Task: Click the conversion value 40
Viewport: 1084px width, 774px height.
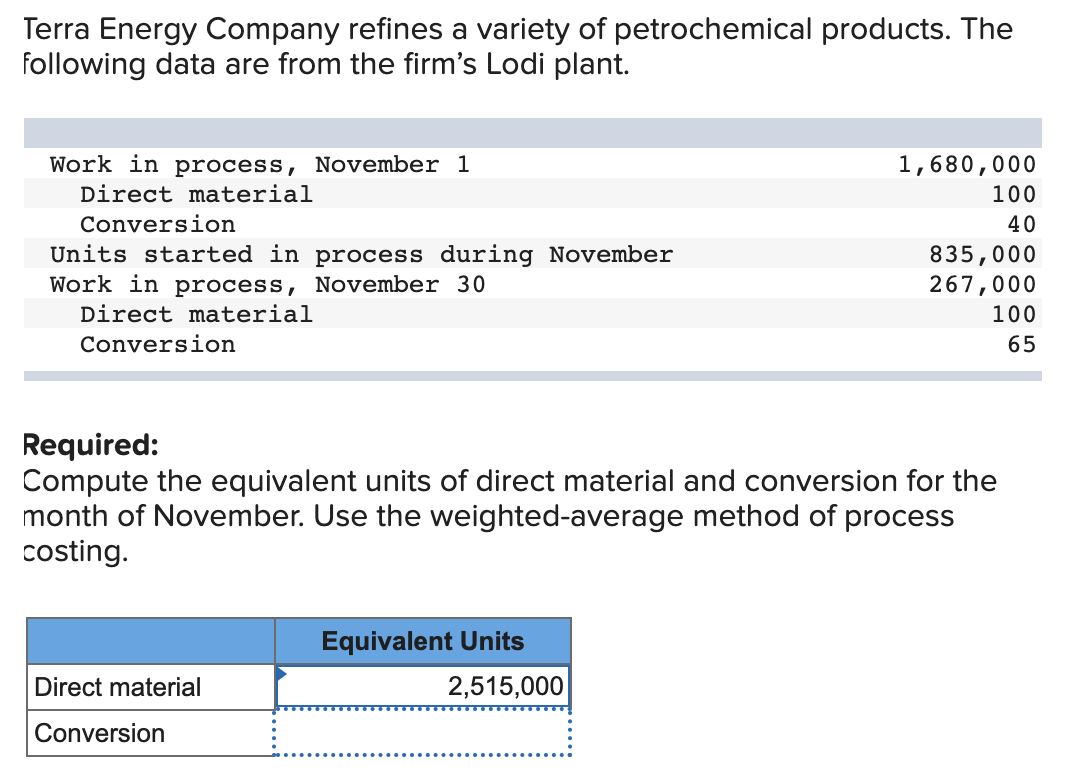Action: pos(1021,225)
